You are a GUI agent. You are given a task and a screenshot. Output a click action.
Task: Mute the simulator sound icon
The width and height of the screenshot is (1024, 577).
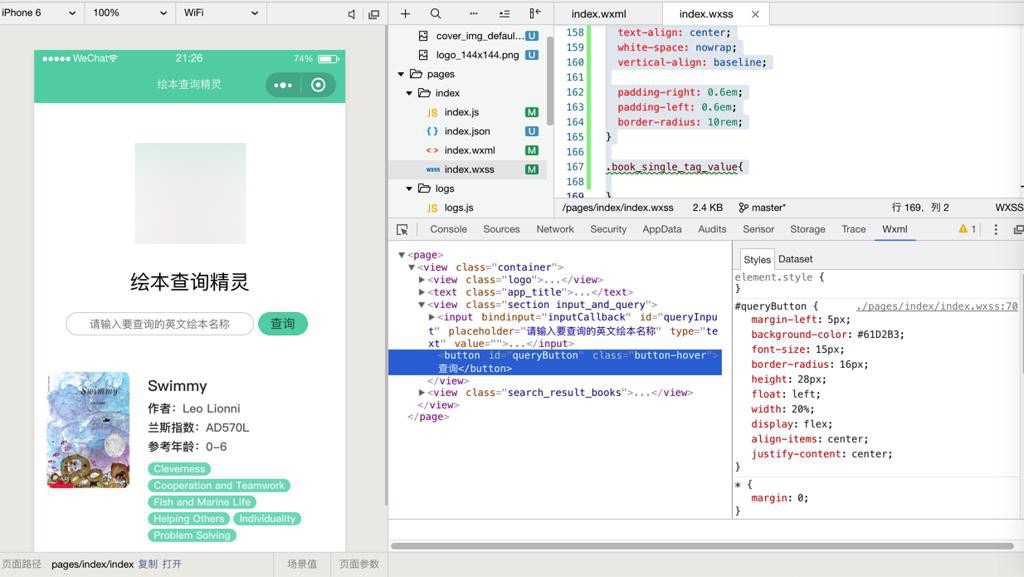tap(351, 14)
